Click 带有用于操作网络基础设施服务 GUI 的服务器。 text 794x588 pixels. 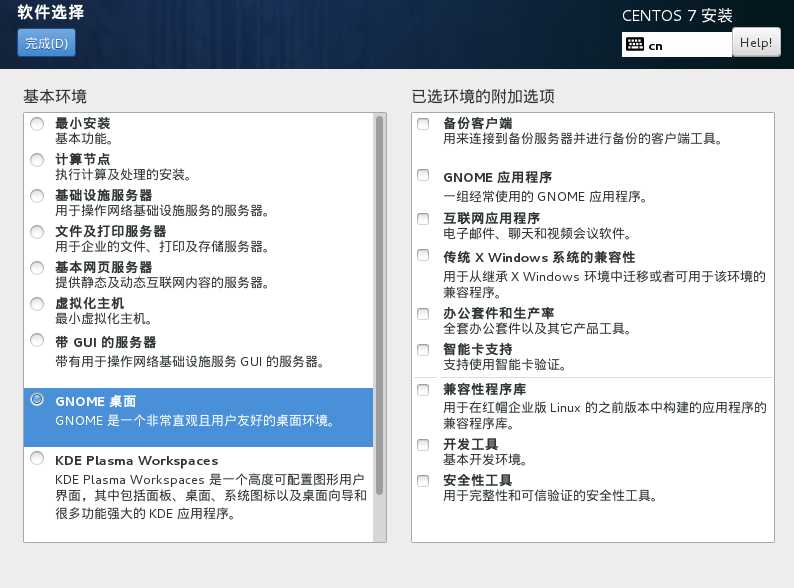coord(190,362)
